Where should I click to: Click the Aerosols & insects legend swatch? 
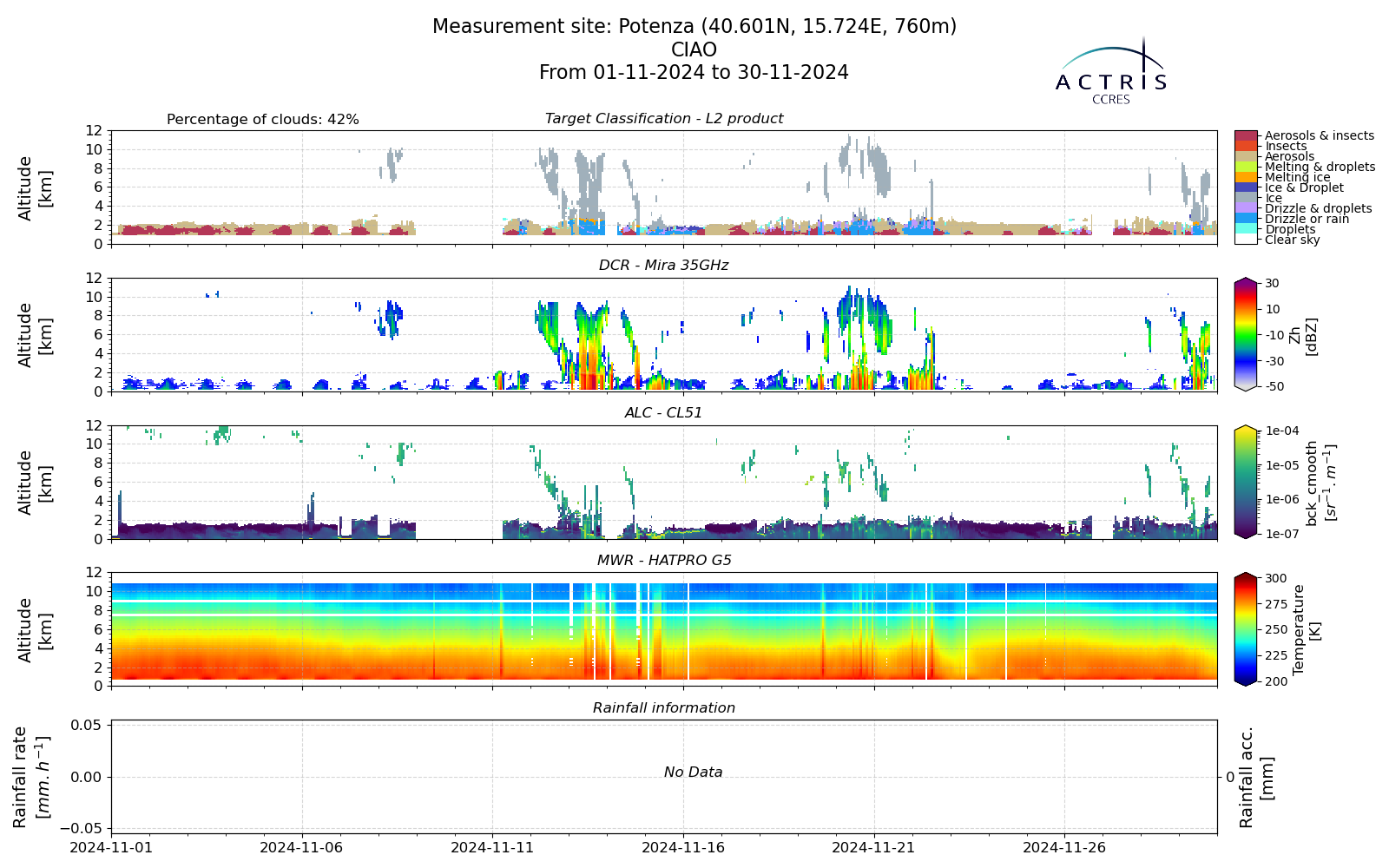pyautogui.click(x=1246, y=135)
